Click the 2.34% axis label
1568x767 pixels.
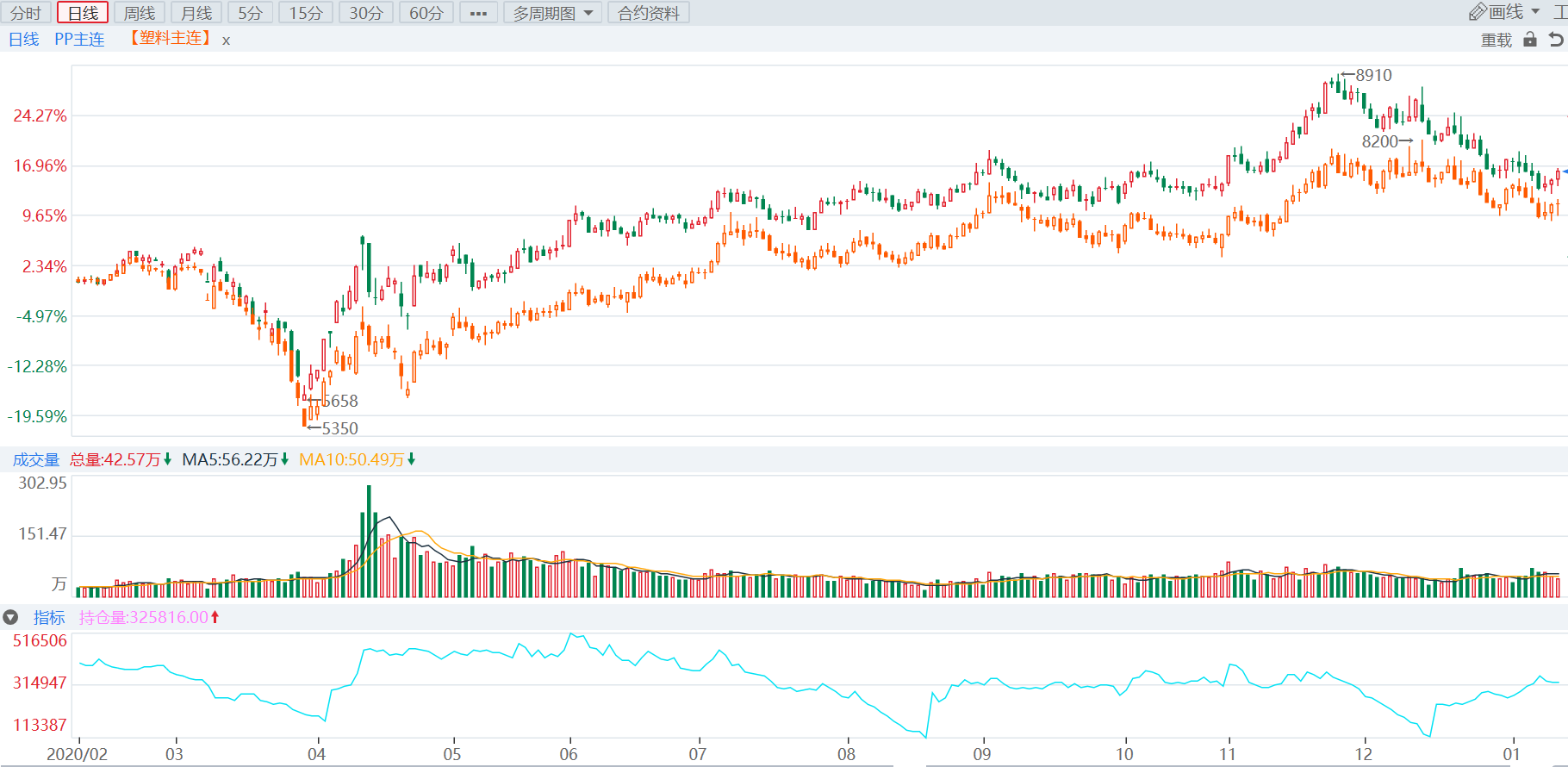click(44, 266)
